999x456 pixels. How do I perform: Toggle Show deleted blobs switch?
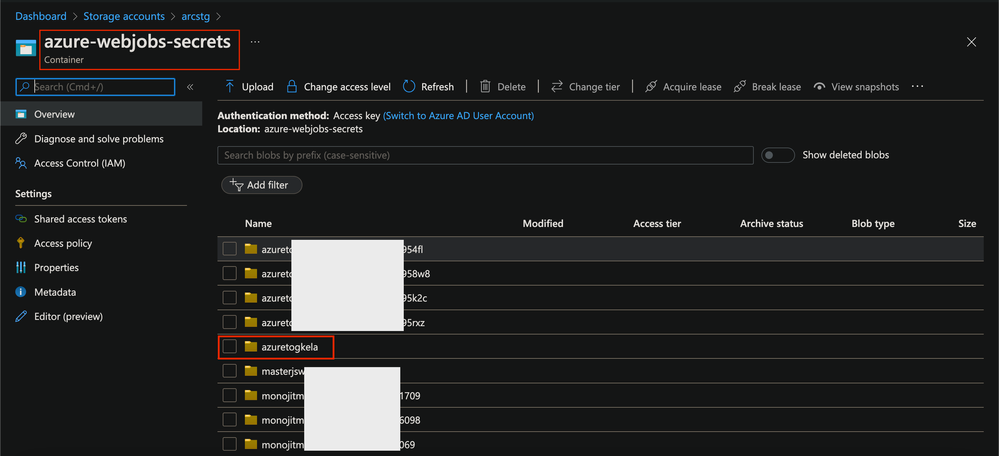[x=778, y=155]
